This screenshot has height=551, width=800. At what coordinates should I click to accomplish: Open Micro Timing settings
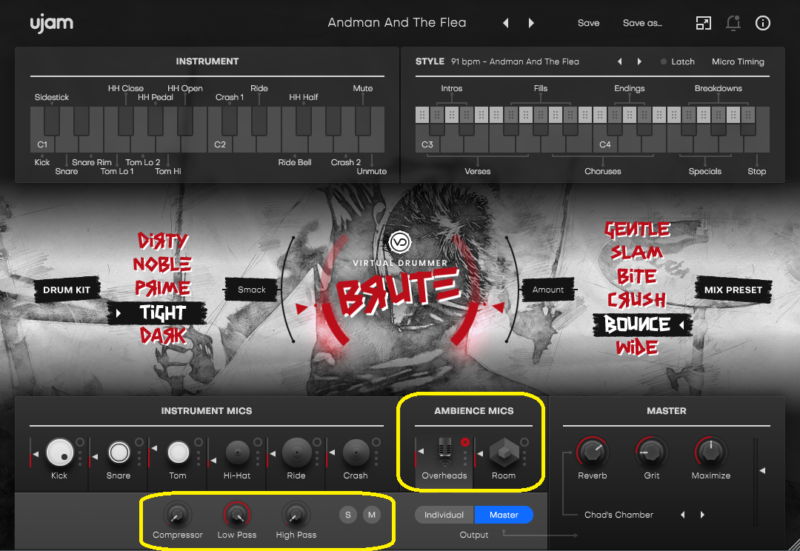738,62
